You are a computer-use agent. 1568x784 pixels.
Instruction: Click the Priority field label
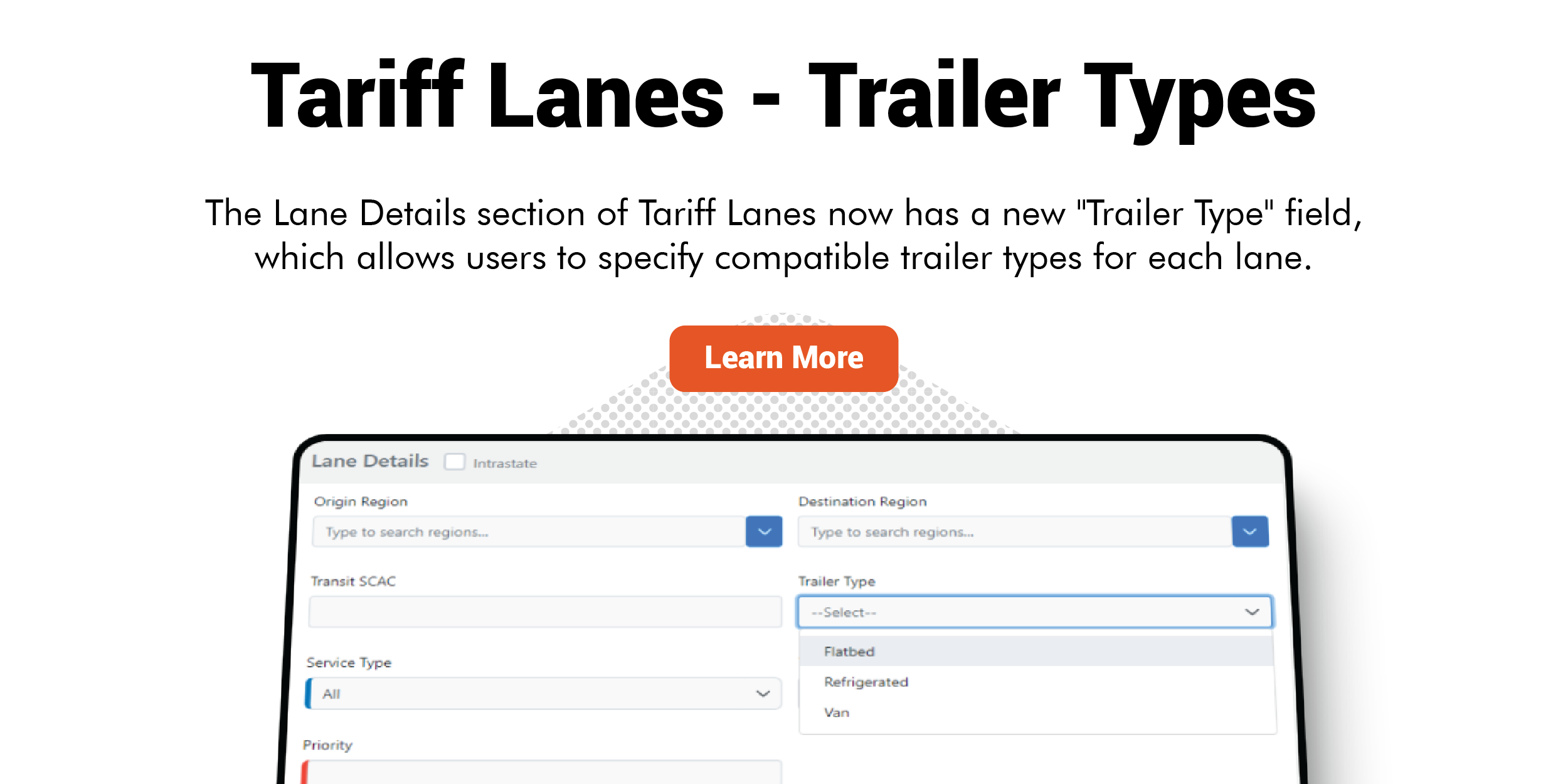point(327,745)
